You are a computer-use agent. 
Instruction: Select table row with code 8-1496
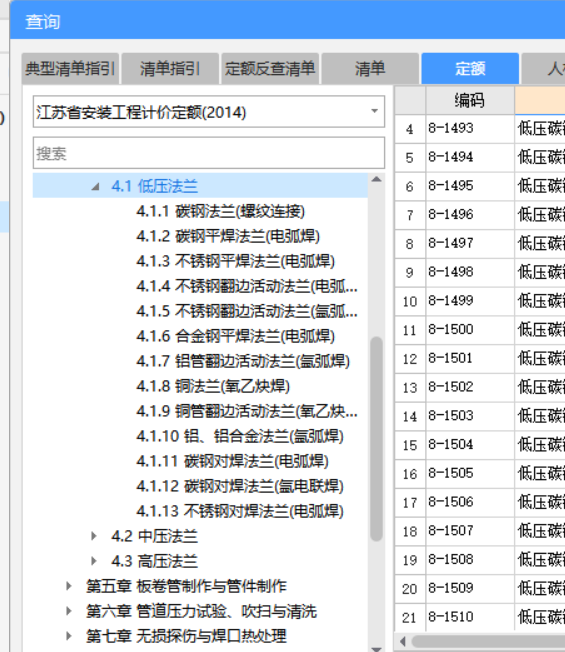coord(480,215)
